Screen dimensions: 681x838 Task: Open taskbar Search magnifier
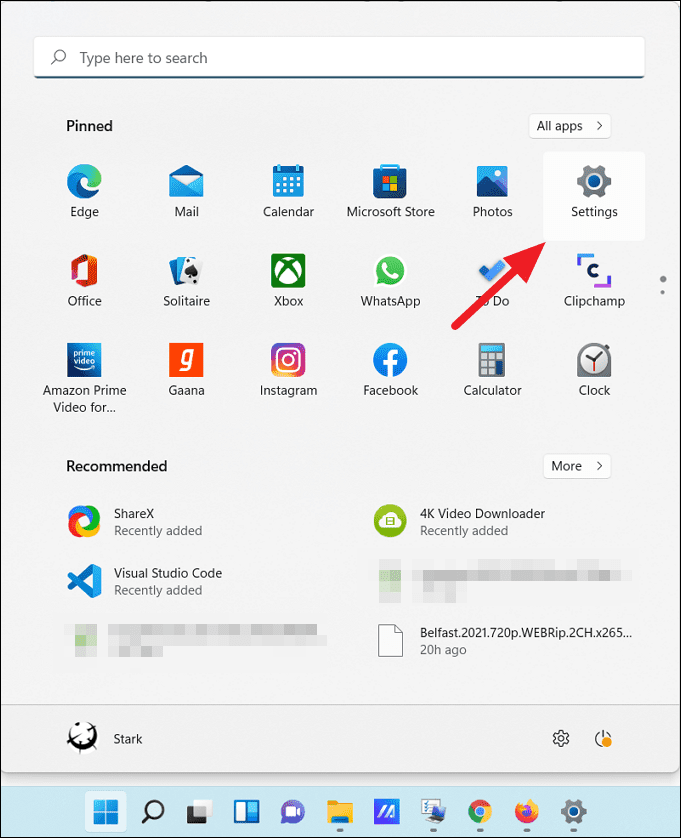152,812
